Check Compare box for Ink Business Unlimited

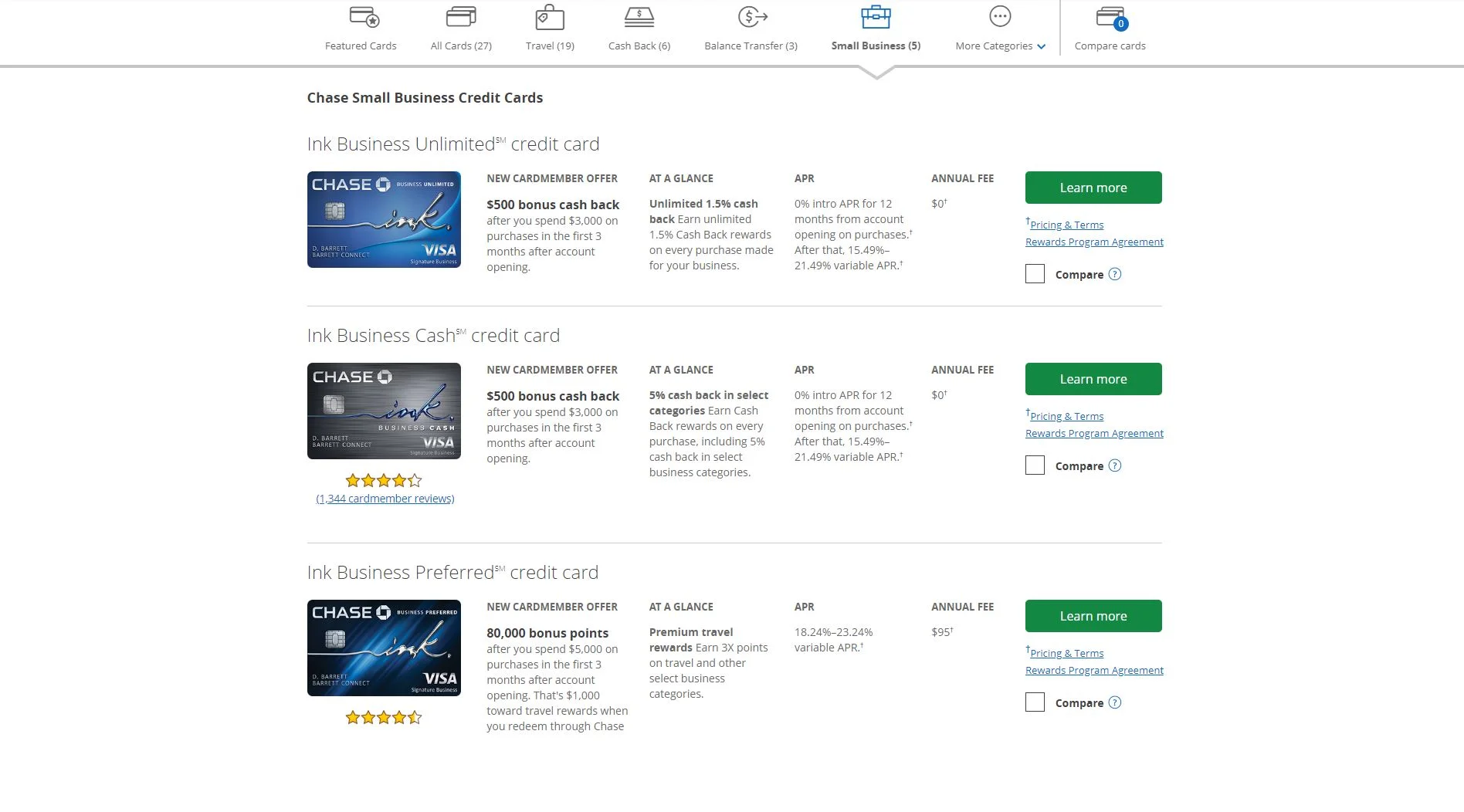pos(1035,274)
